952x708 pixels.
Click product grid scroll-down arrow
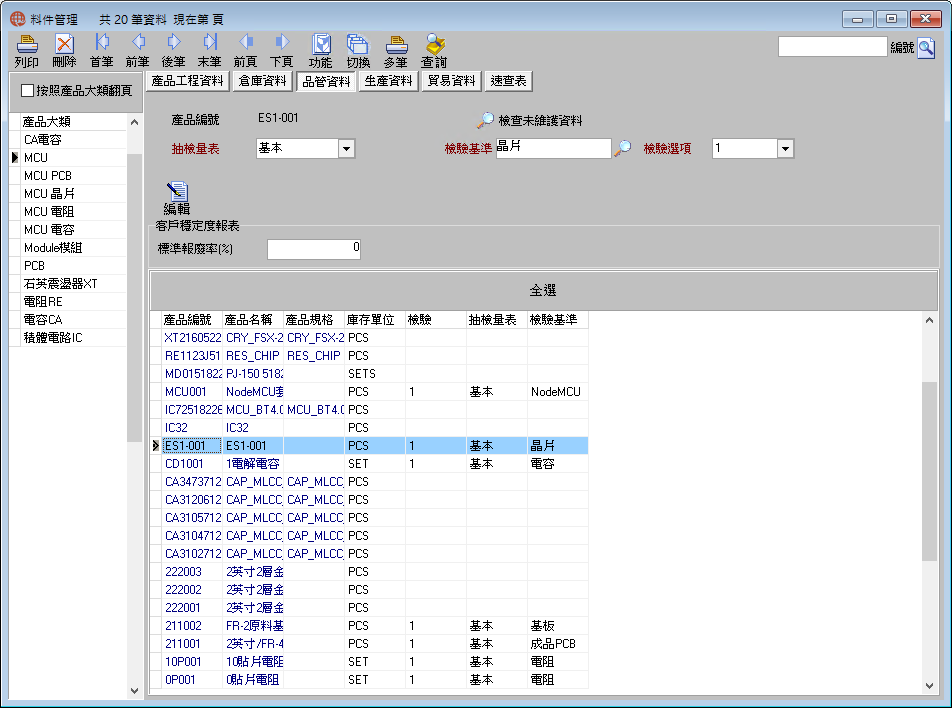929,686
